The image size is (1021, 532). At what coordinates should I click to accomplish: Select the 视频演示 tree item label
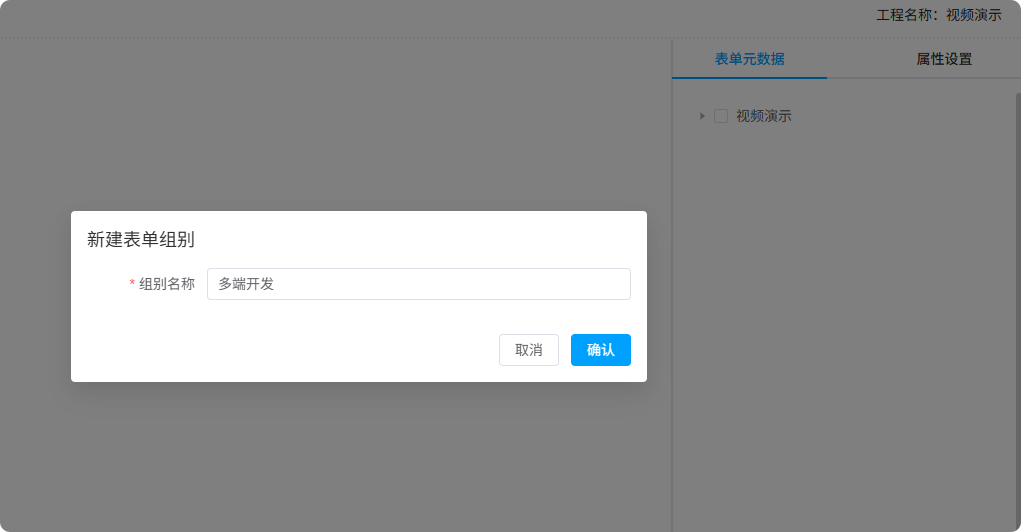[x=764, y=116]
